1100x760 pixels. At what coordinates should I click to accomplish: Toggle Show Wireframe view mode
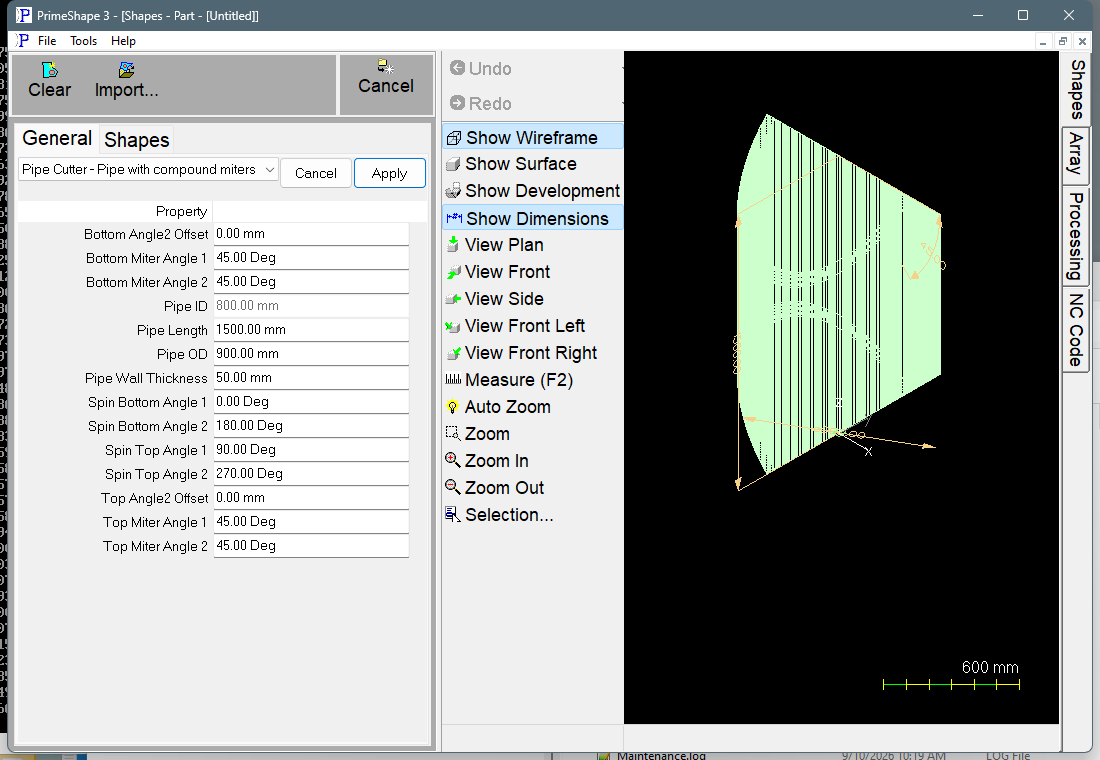532,138
